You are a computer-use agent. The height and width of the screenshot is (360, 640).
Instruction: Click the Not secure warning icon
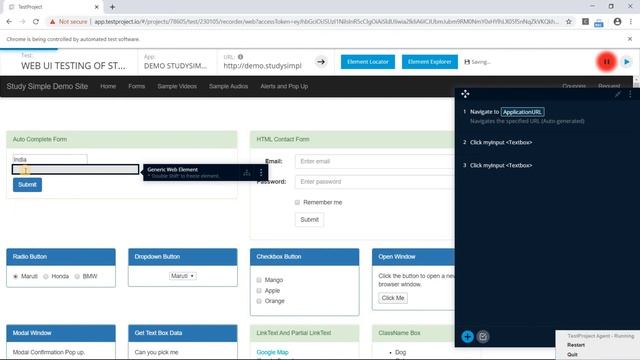point(52,22)
